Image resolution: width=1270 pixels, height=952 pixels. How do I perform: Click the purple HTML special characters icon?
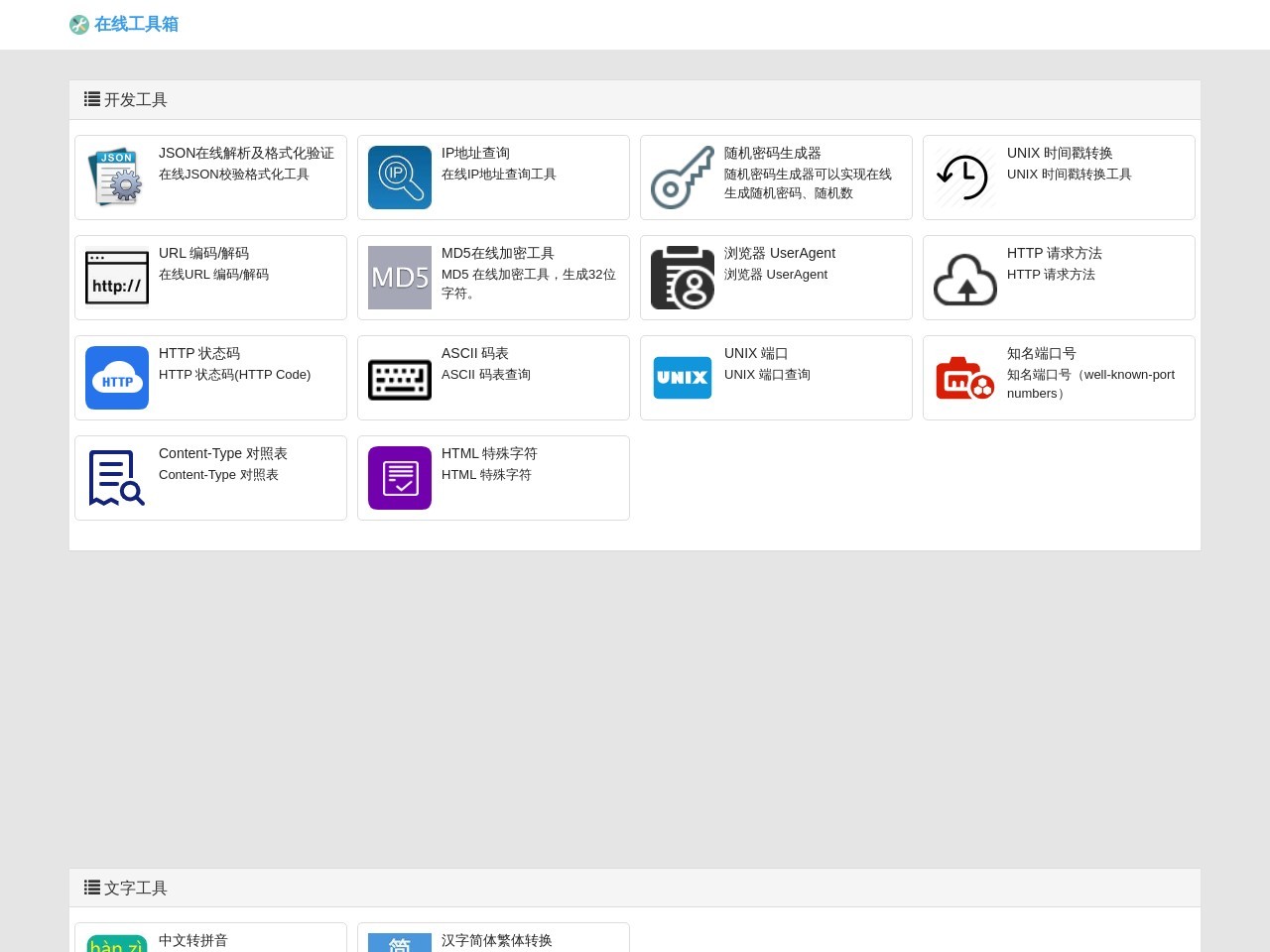pyautogui.click(x=400, y=478)
